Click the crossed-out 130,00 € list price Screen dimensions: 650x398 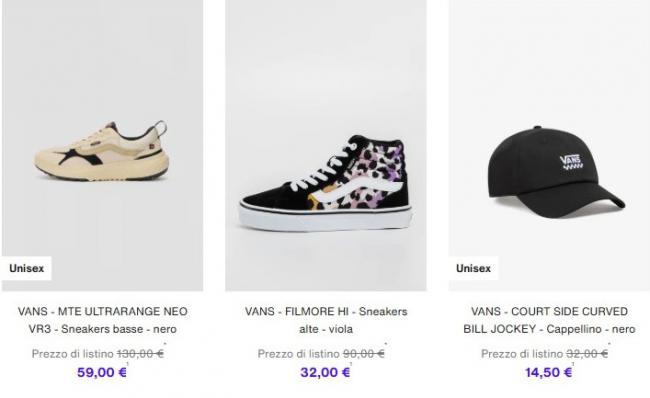click(141, 354)
